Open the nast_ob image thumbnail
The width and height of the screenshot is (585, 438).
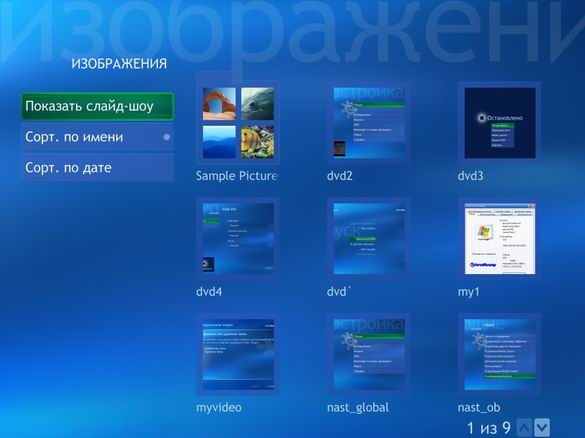tap(500, 354)
